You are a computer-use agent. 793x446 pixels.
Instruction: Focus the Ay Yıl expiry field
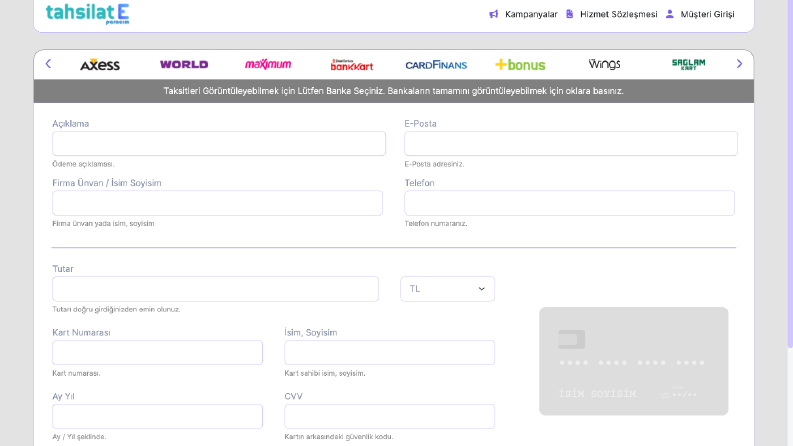[x=157, y=416]
